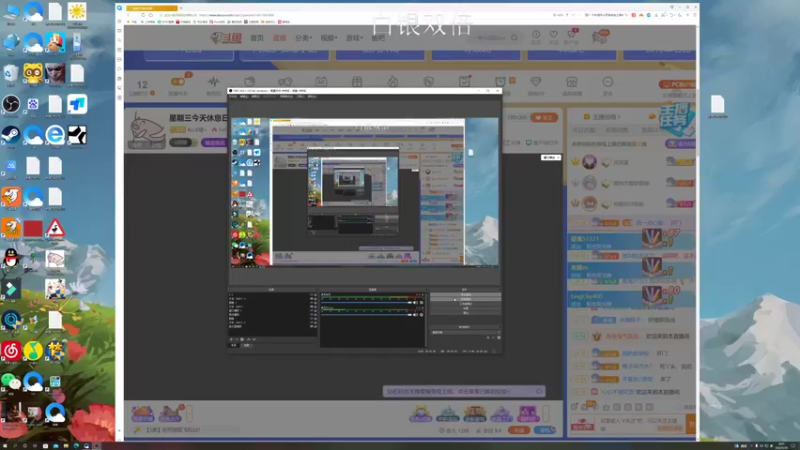Click the calendar icon in activity bar
The width and height of the screenshot is (800, 450).
(321, 82)
